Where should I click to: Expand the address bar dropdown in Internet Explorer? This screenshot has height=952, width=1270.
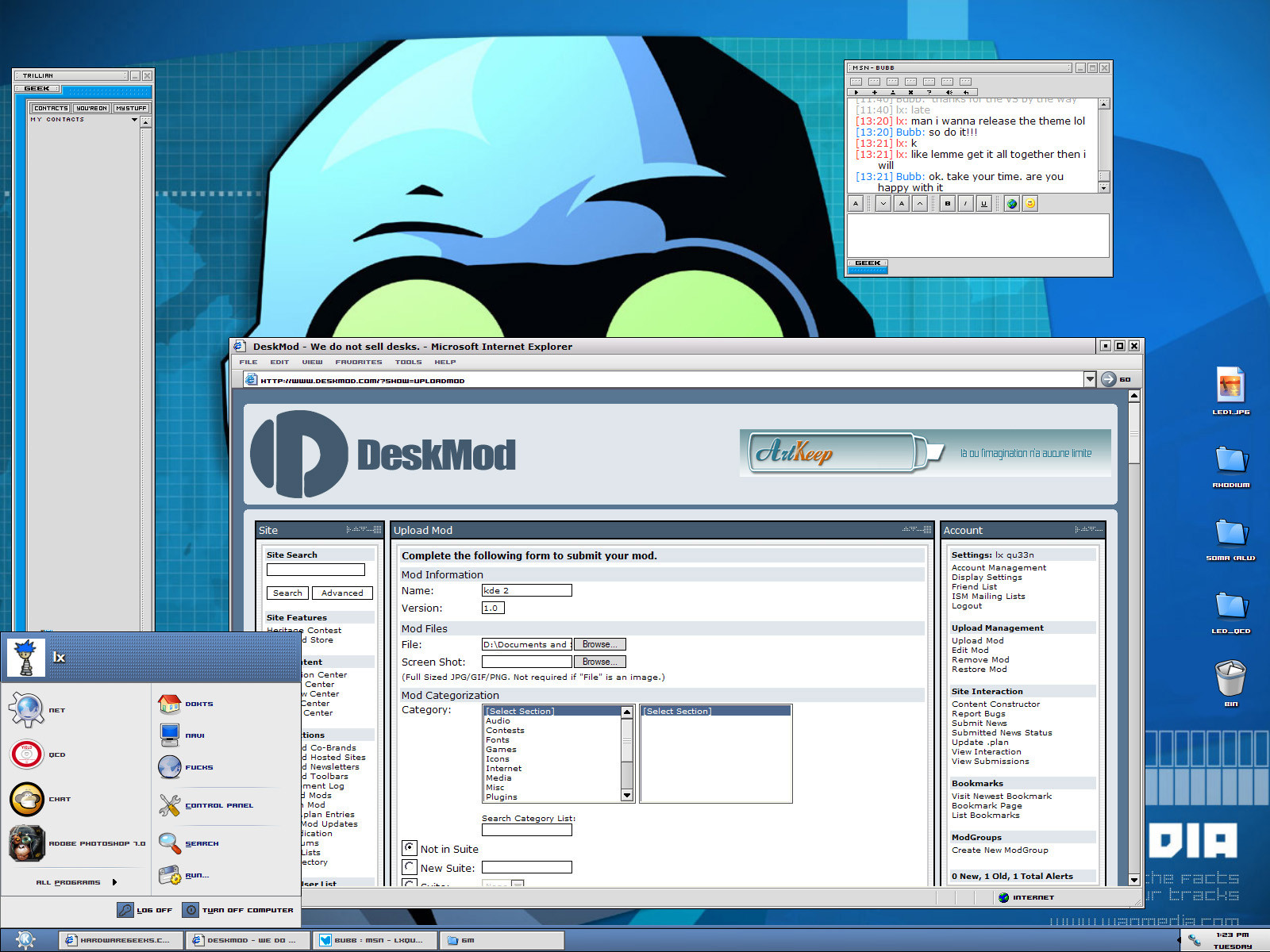(x=1090, y=379)
